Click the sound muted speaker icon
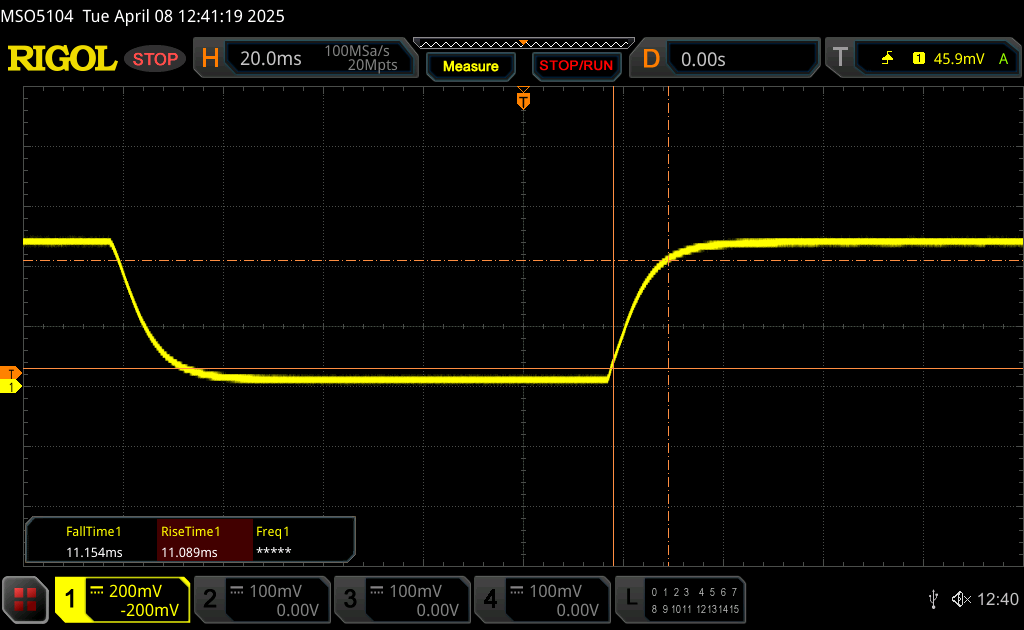The height and width of the screenshot is (630, 1024). [x=961, y=599]
